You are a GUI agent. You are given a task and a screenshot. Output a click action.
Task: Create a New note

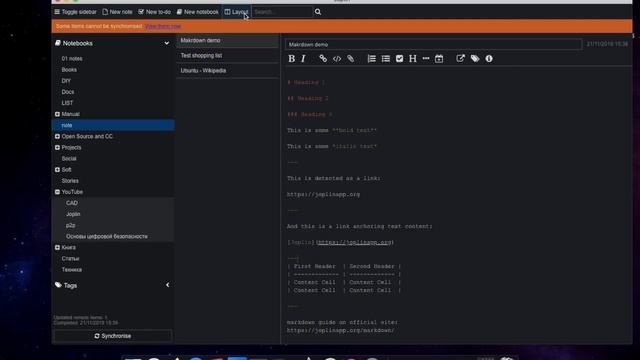[117, 12]
